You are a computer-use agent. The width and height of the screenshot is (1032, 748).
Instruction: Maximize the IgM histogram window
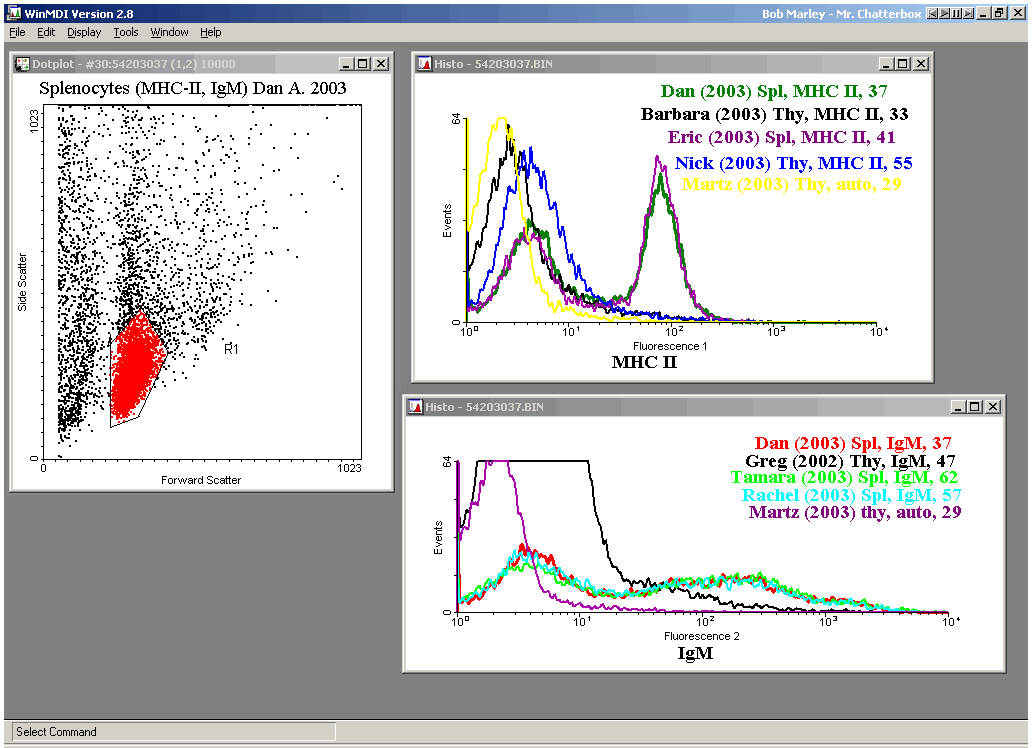975,407
